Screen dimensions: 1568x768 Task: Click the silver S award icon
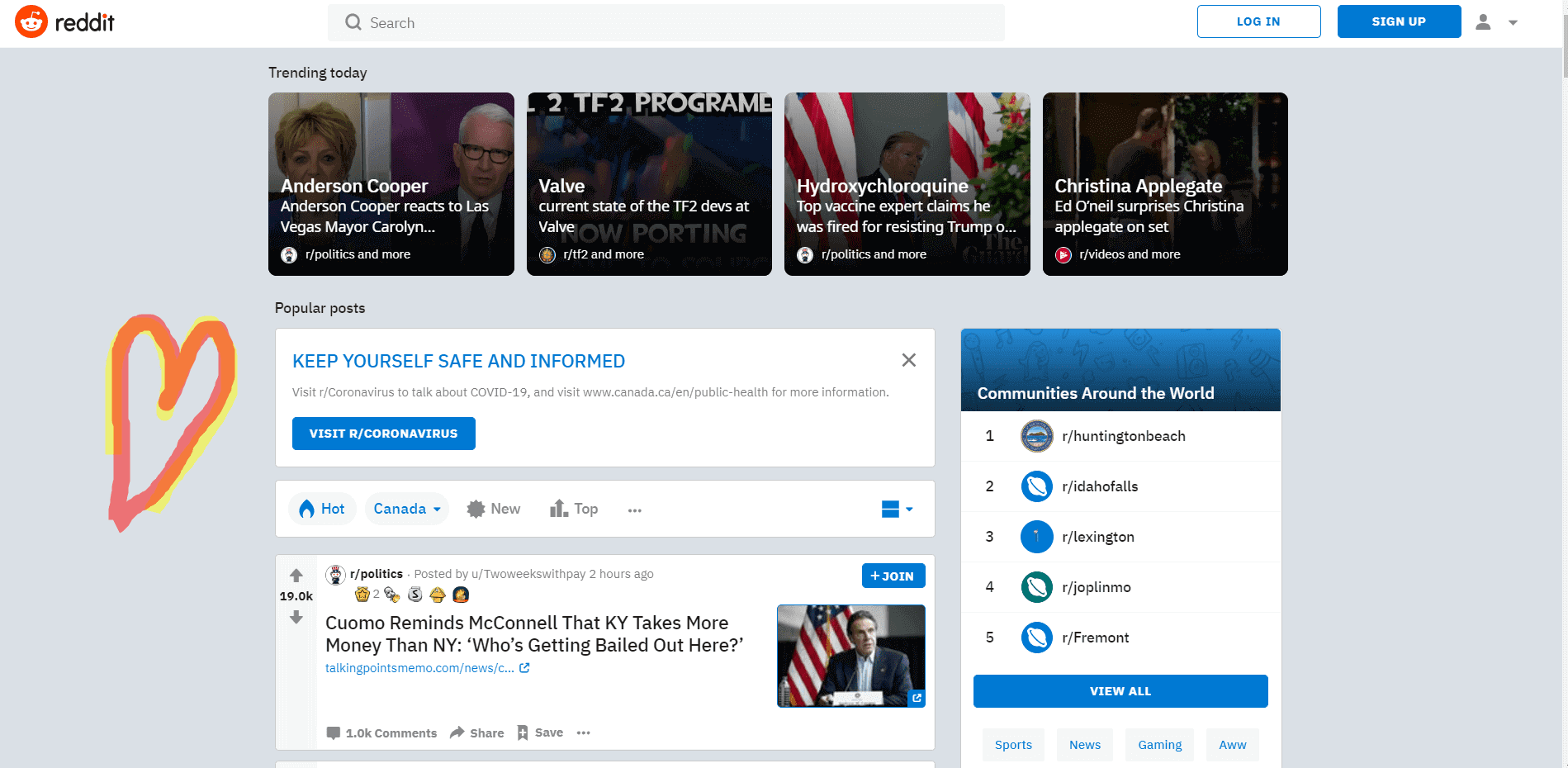pyautogui.click(x=415, y=595)
